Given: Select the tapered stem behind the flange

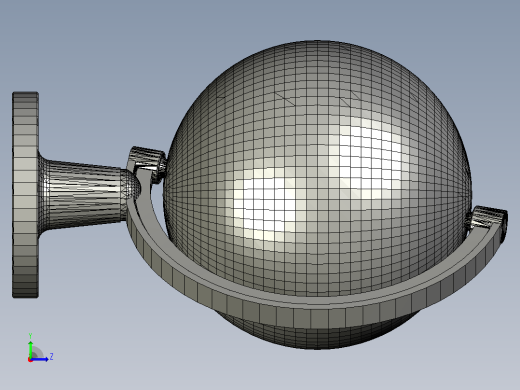Looking at the screenshot, I should (83, 195).
